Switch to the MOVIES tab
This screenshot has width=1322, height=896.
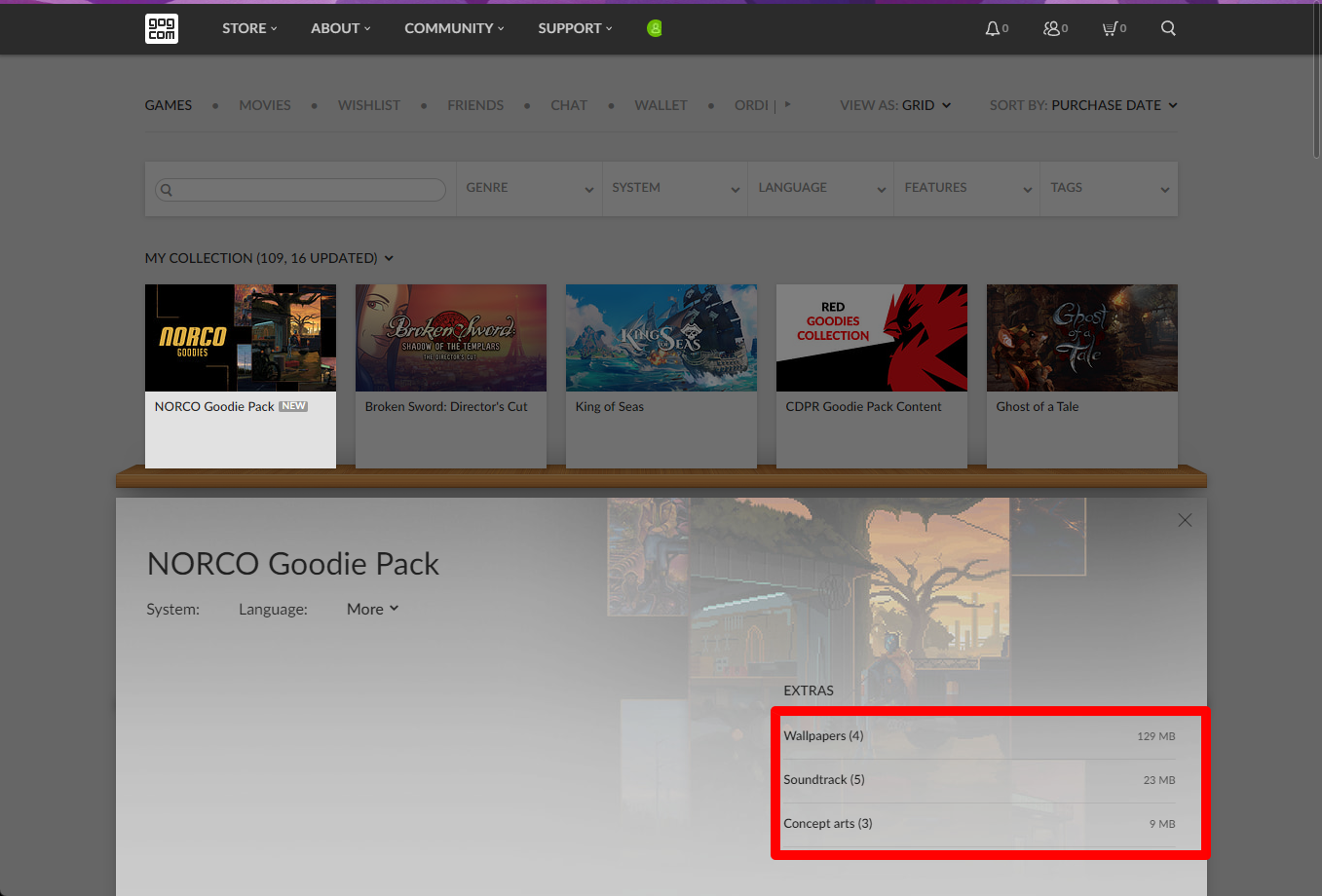pos(265,105)
